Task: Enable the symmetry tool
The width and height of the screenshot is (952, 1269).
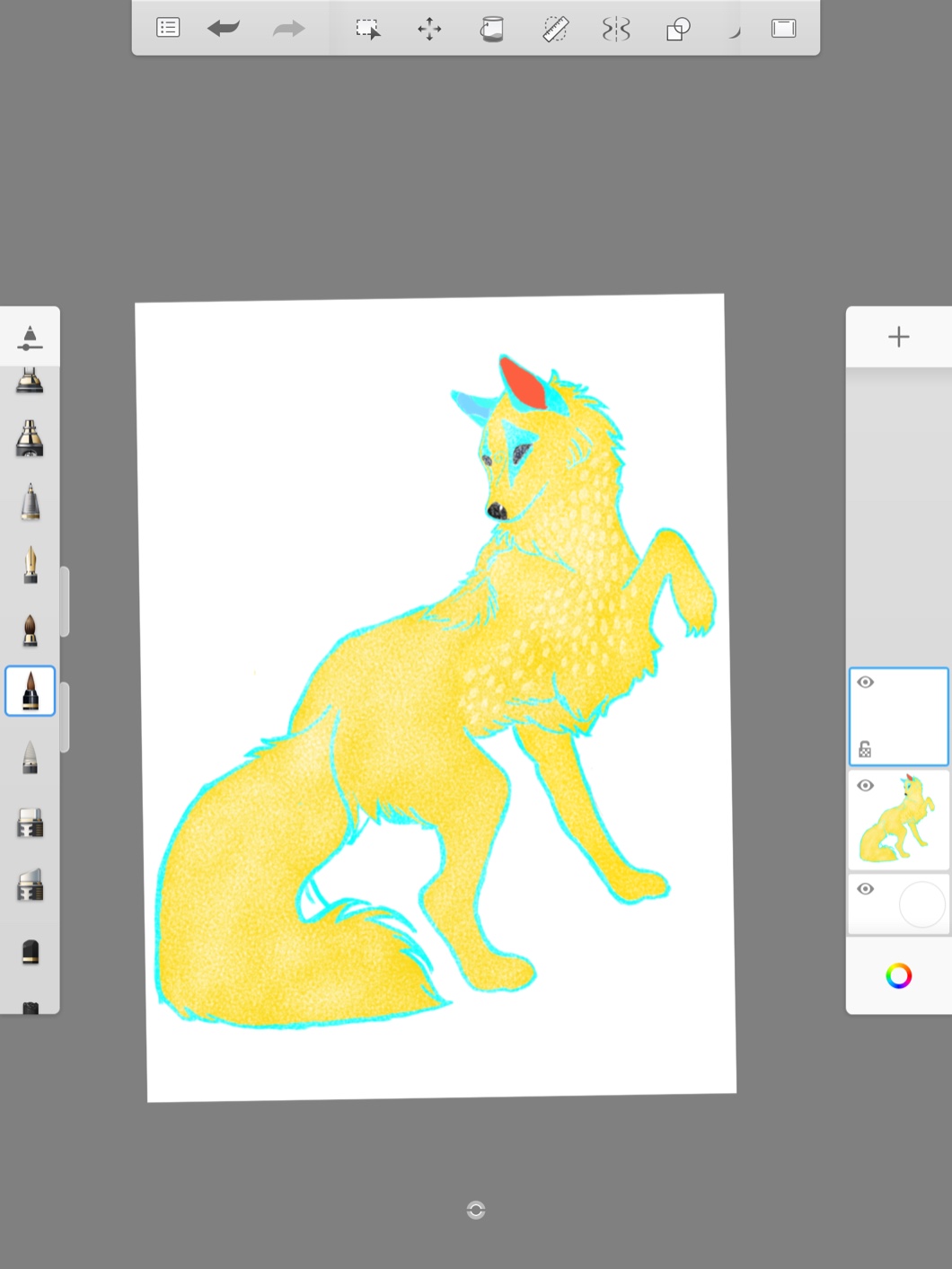Action: (x=616, y=29)
